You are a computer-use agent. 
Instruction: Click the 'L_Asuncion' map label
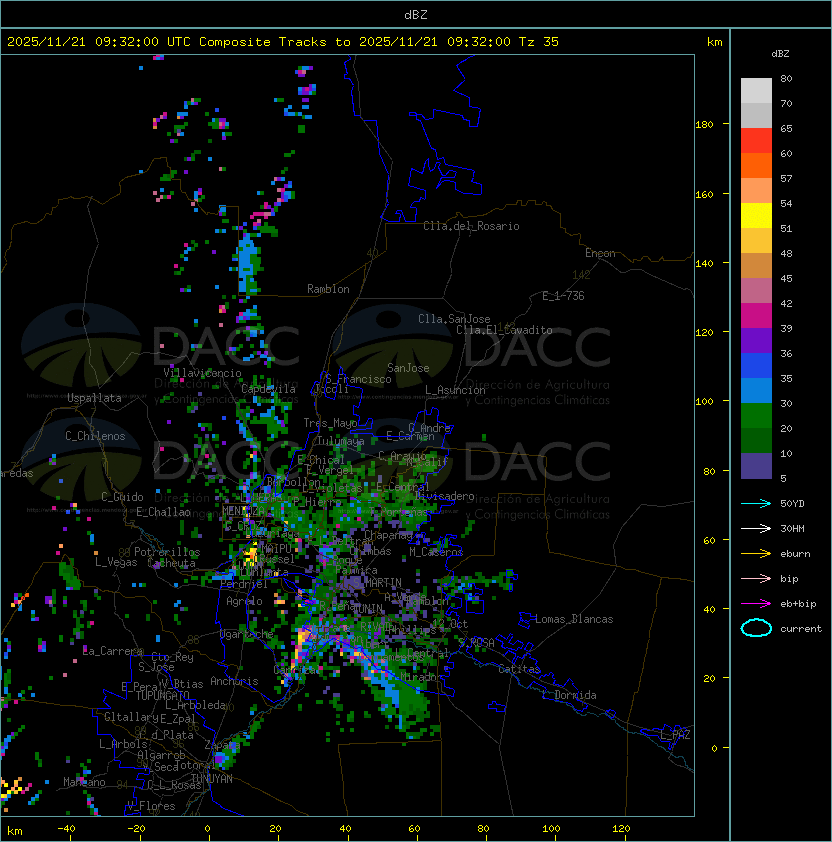click(455, 390)
